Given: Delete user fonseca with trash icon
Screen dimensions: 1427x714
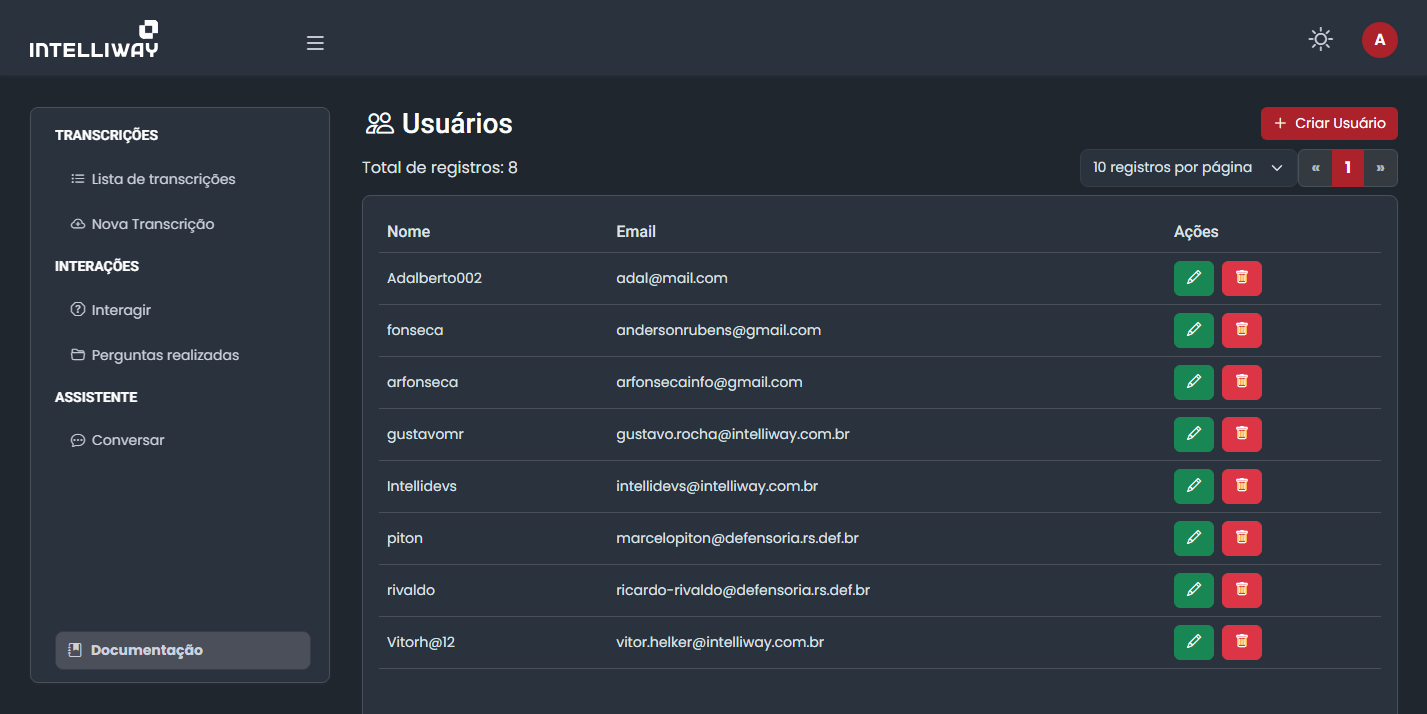Looking at the screenshot, I should pos(1241,330).
